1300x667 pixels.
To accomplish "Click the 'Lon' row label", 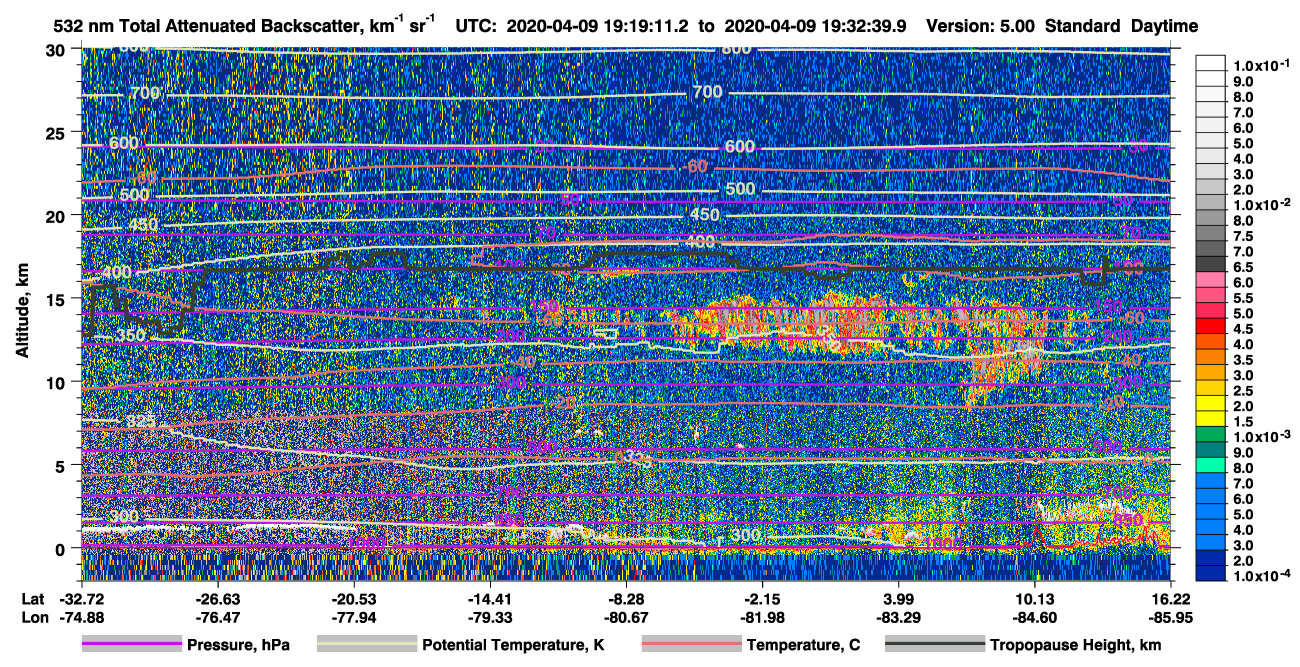I will pyautogui.click(x=33, y=618).
